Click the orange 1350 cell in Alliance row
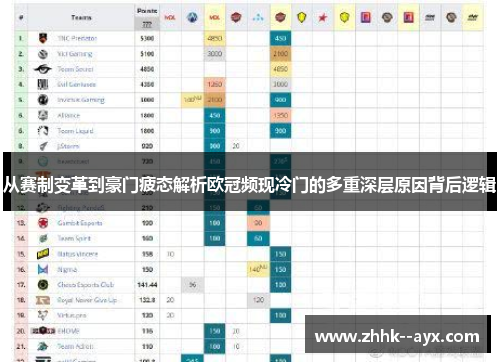Image resolution: width=500 pixels, height=362 pixels. (x=280, y=115)
